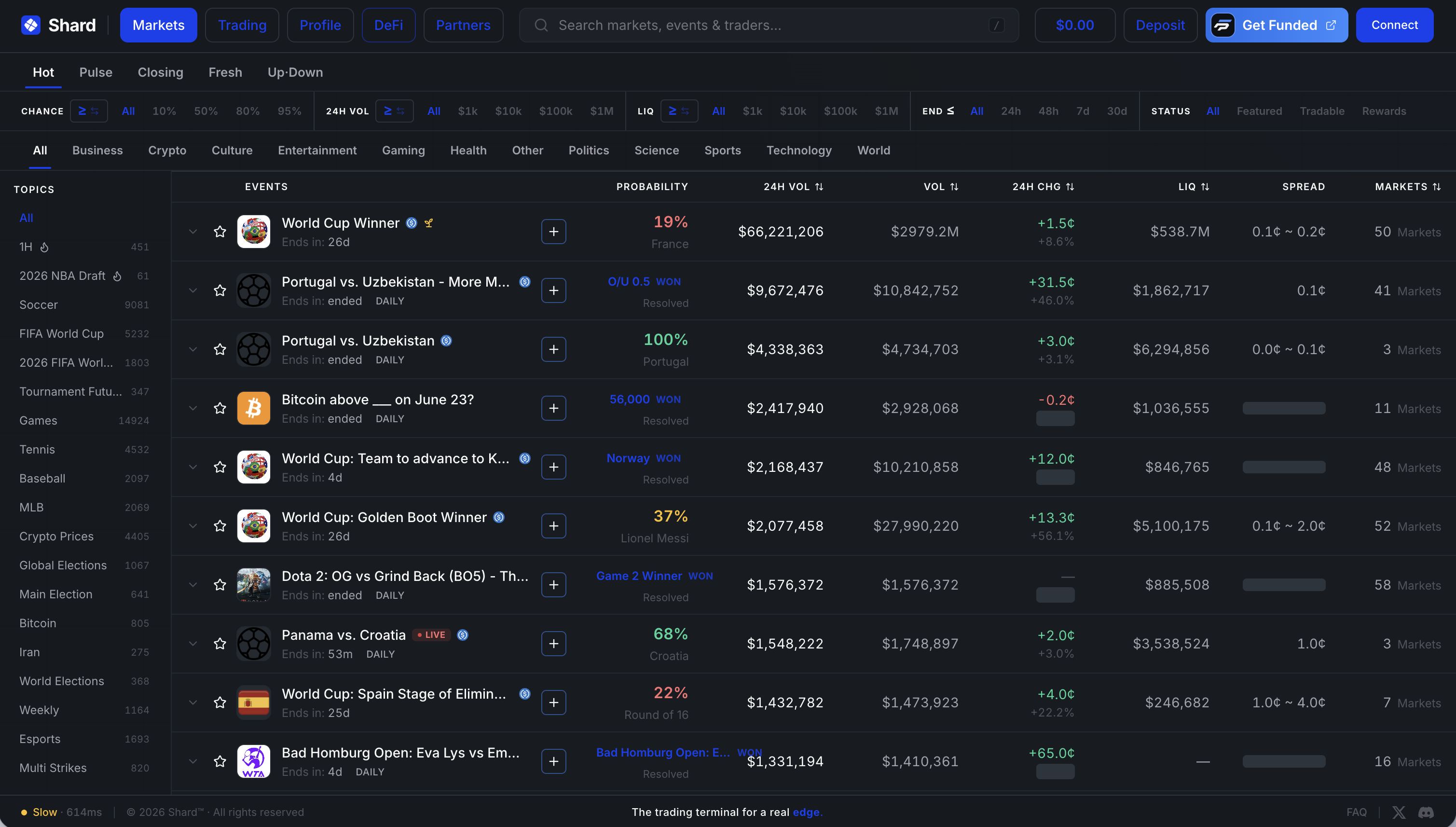Click the Shard logo icon
Viewport: 1456px width, 827px height.
pos(31,25)
